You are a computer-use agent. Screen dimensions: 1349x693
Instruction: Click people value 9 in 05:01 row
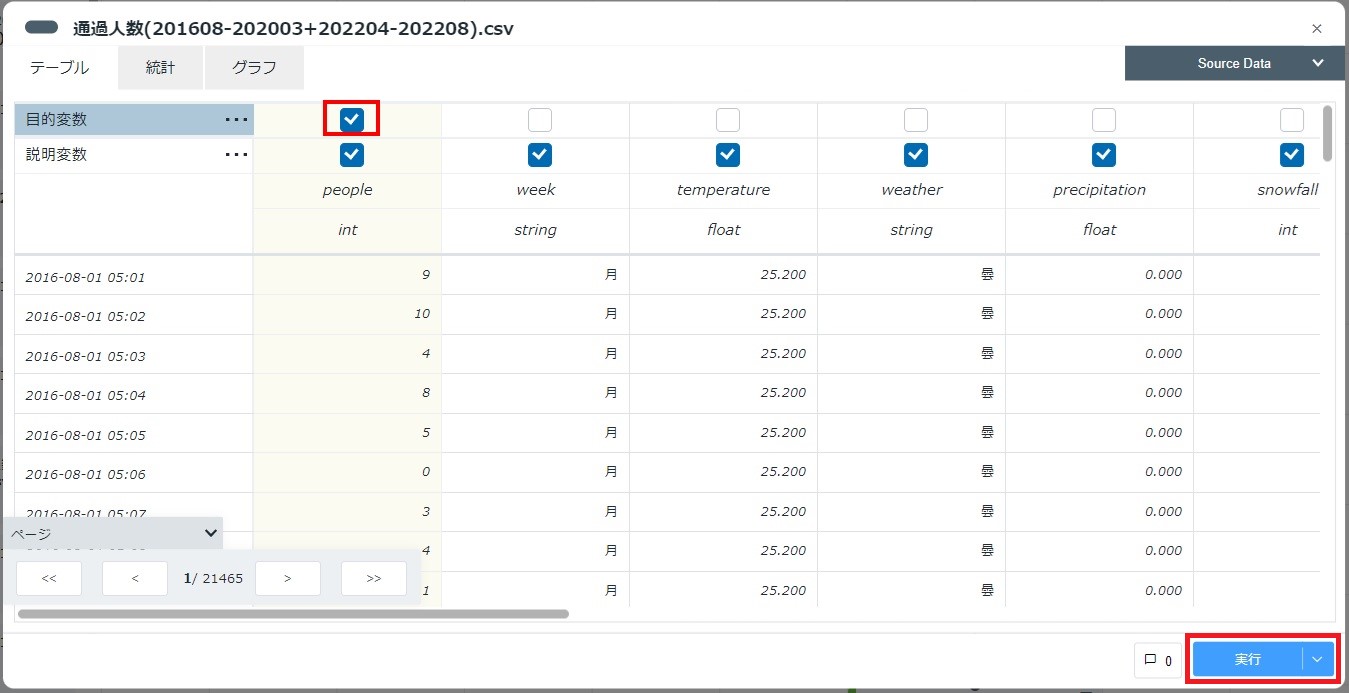click(426, 274)
